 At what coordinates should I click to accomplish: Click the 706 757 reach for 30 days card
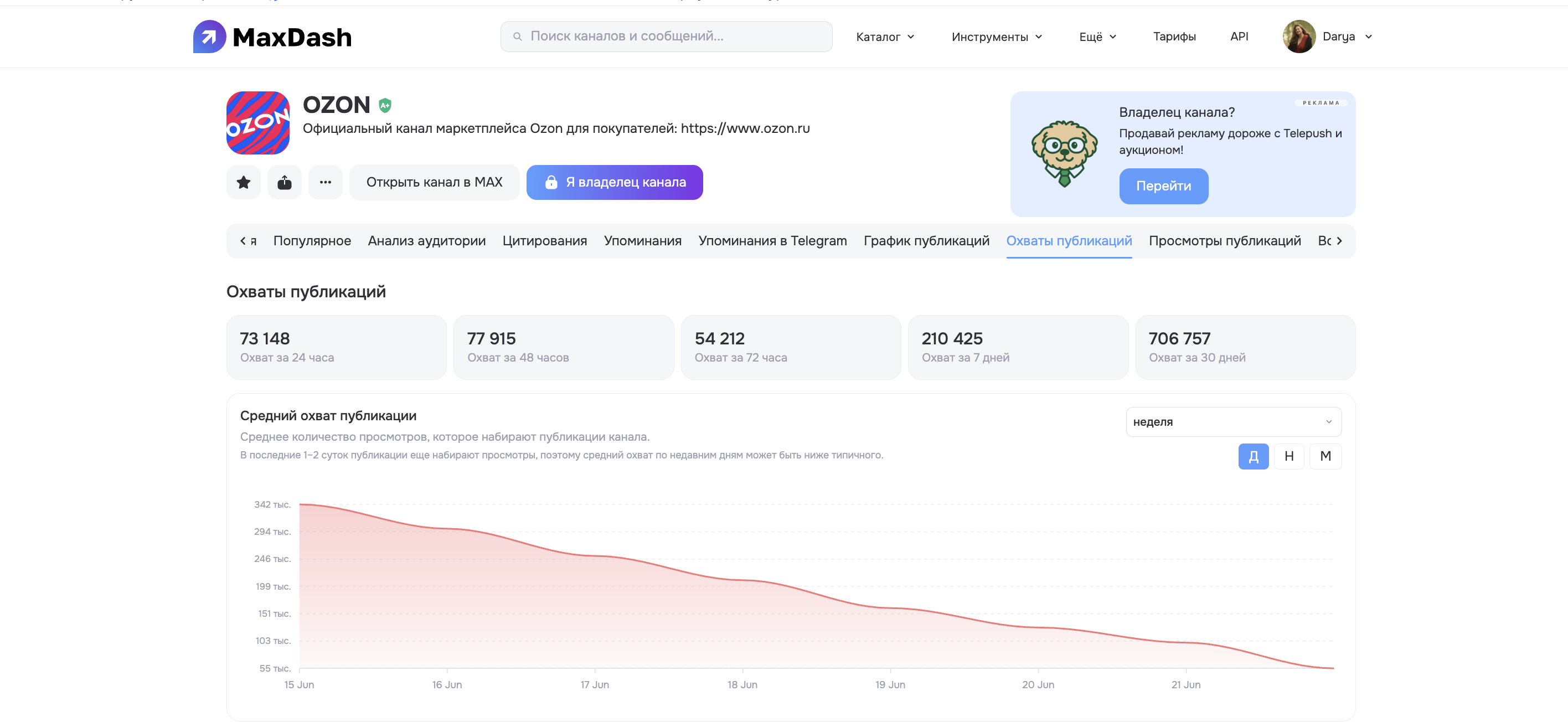coord(1245,348)
